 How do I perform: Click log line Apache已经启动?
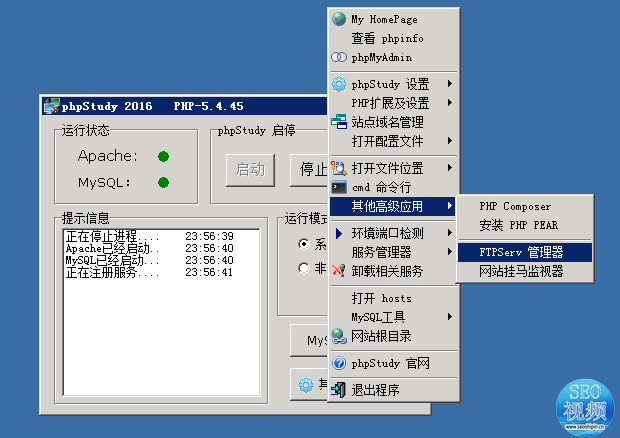[113, 248]
